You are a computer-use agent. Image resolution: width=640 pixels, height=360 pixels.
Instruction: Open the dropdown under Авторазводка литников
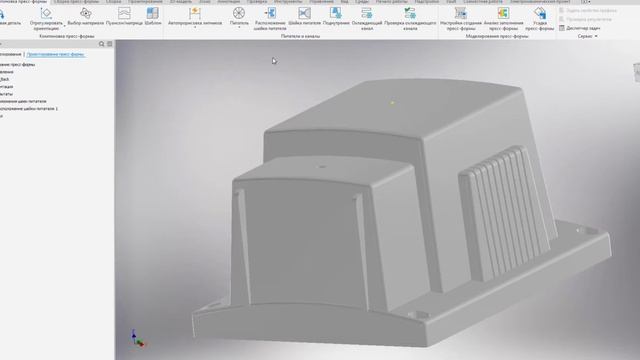tap(195, 27)
